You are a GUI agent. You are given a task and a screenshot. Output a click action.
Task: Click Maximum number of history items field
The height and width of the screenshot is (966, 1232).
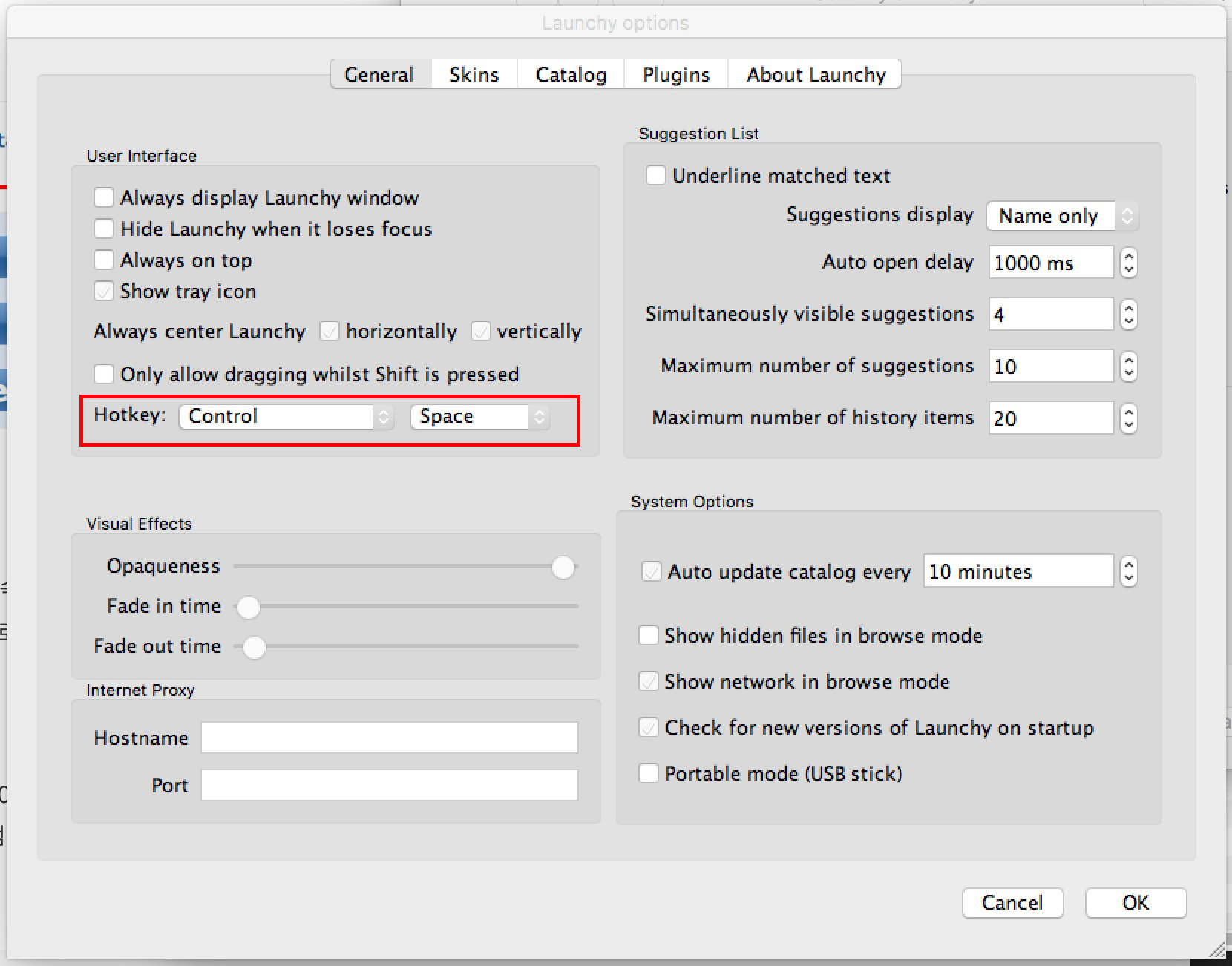[x=1051, y=418]
